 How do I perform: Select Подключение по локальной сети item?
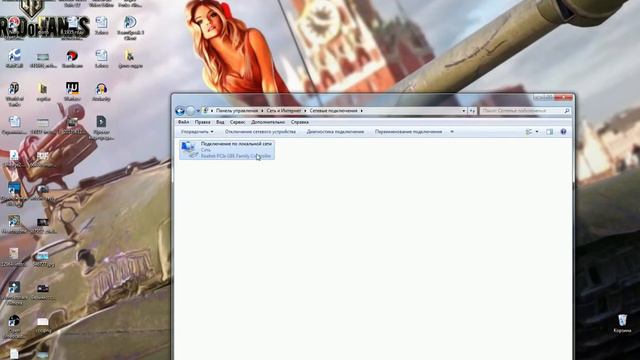click(227, 150)
